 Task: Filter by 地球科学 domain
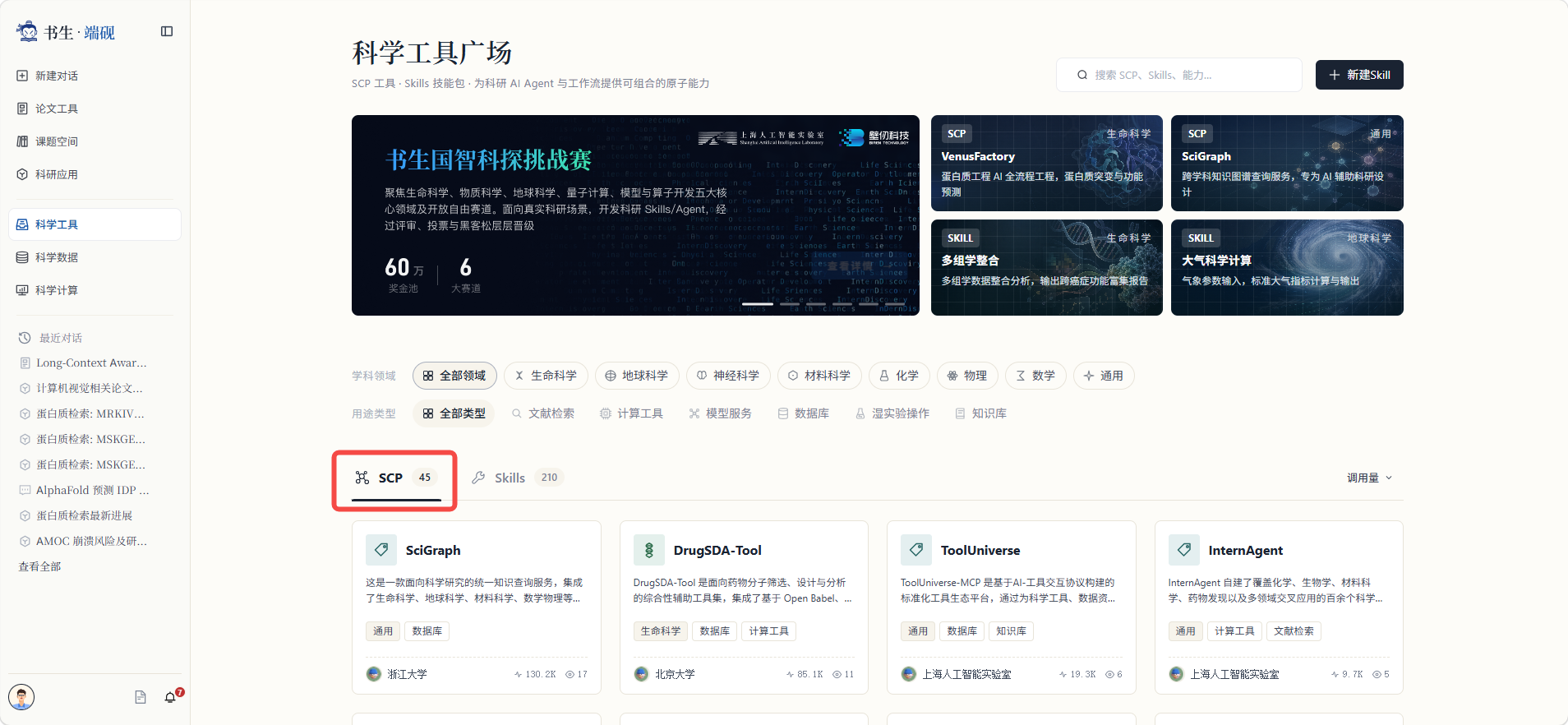(637, 376)
